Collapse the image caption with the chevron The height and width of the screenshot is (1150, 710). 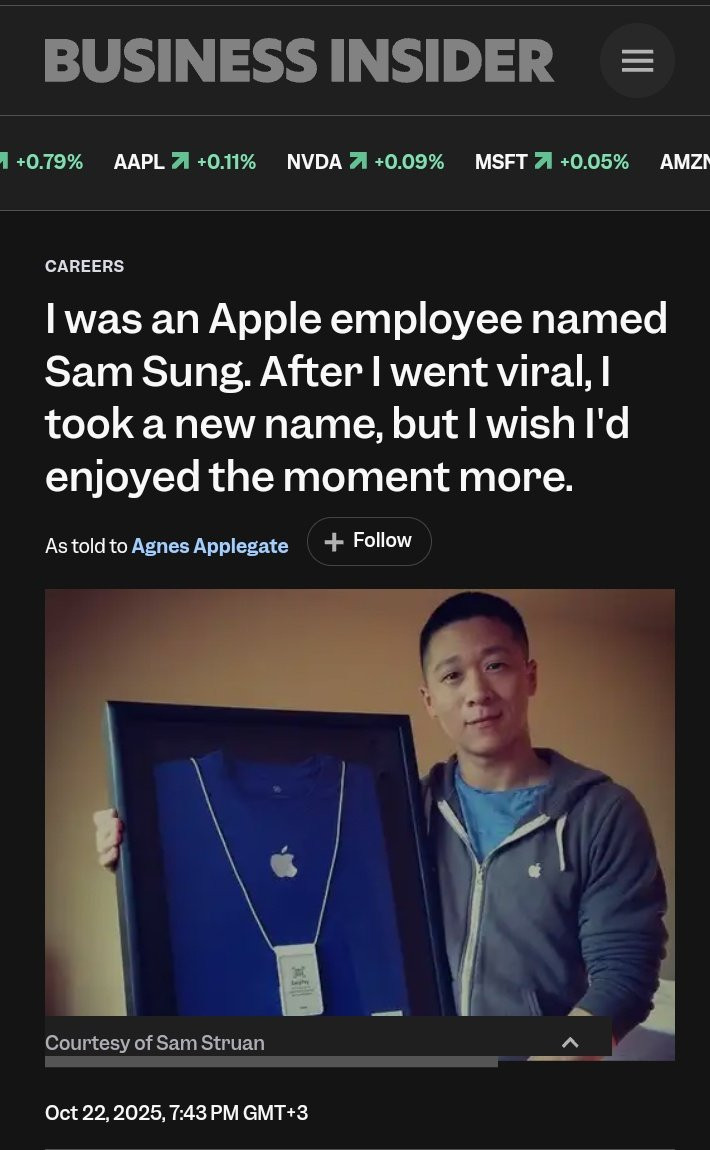[x=570, y=1042]
